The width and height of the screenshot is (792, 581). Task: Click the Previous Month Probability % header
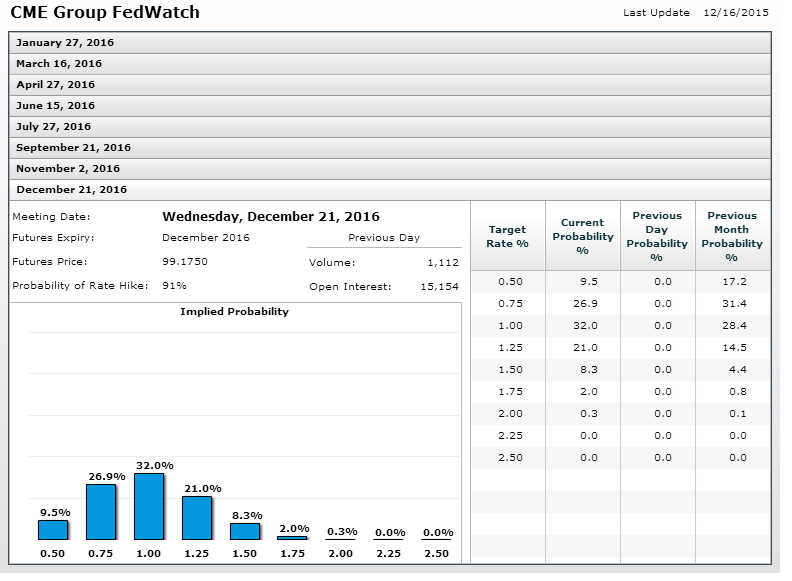pos(732,236)
